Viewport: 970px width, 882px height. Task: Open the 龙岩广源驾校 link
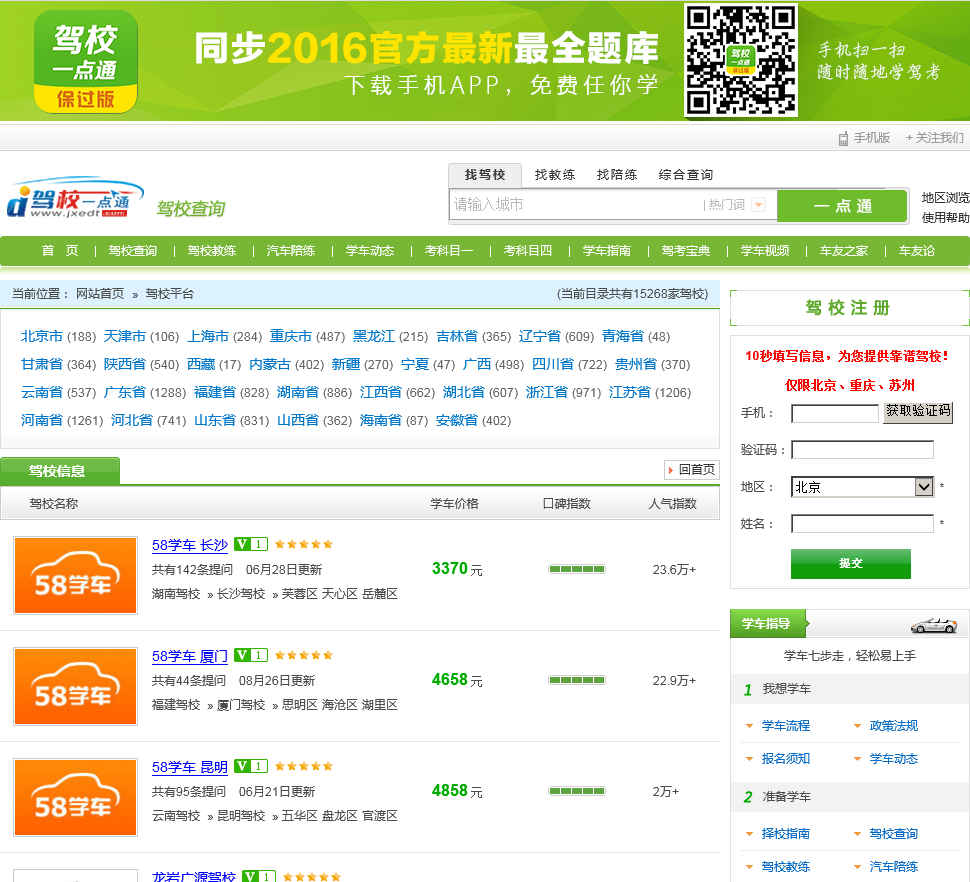[x=194, y=876]
